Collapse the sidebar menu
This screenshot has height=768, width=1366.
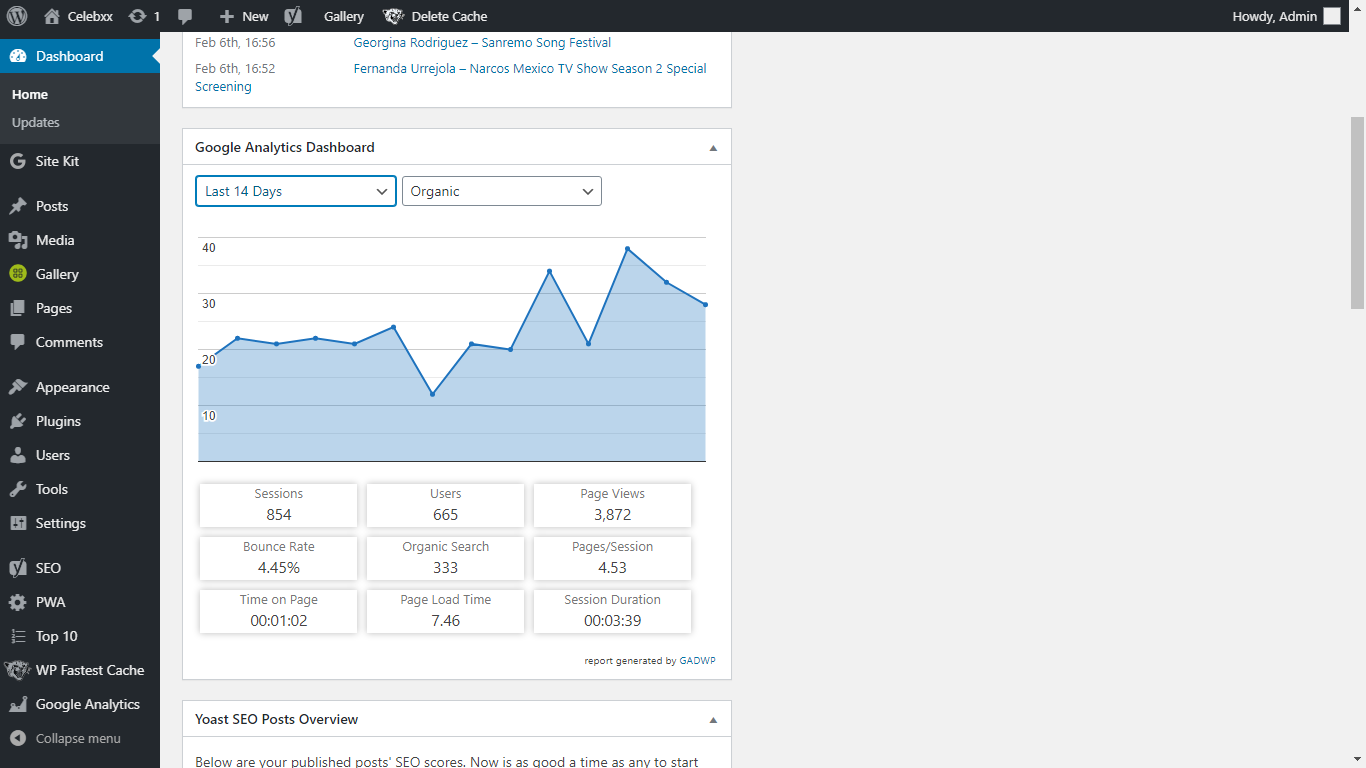click(77, 738)
